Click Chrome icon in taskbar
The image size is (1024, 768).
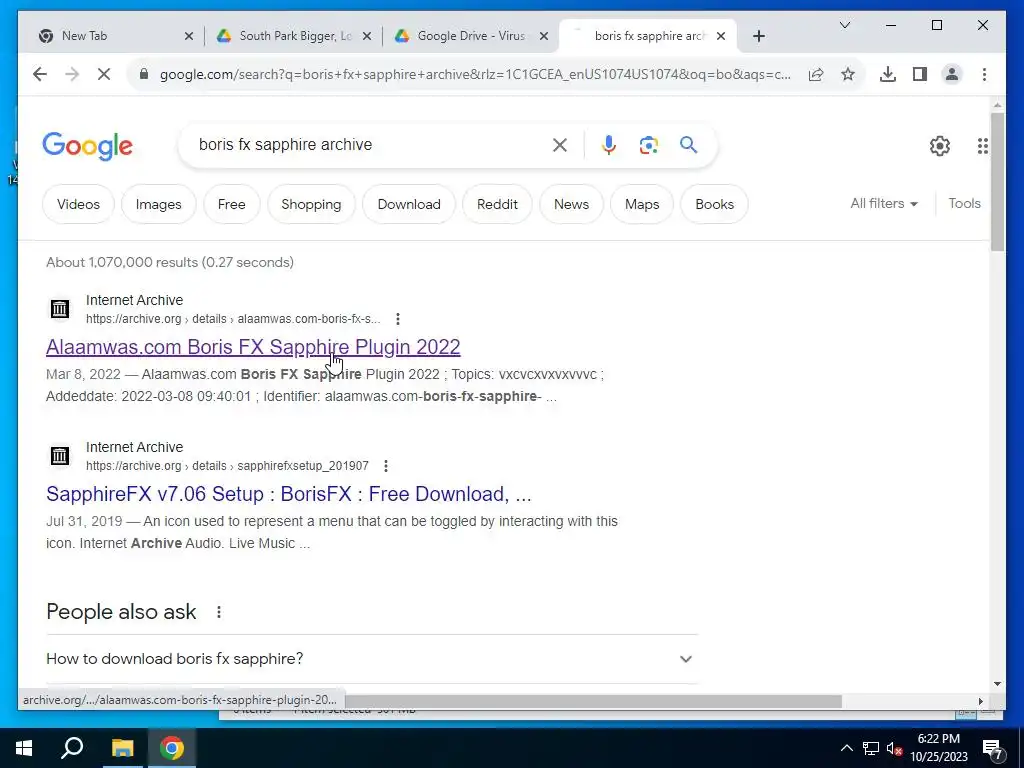172,748
